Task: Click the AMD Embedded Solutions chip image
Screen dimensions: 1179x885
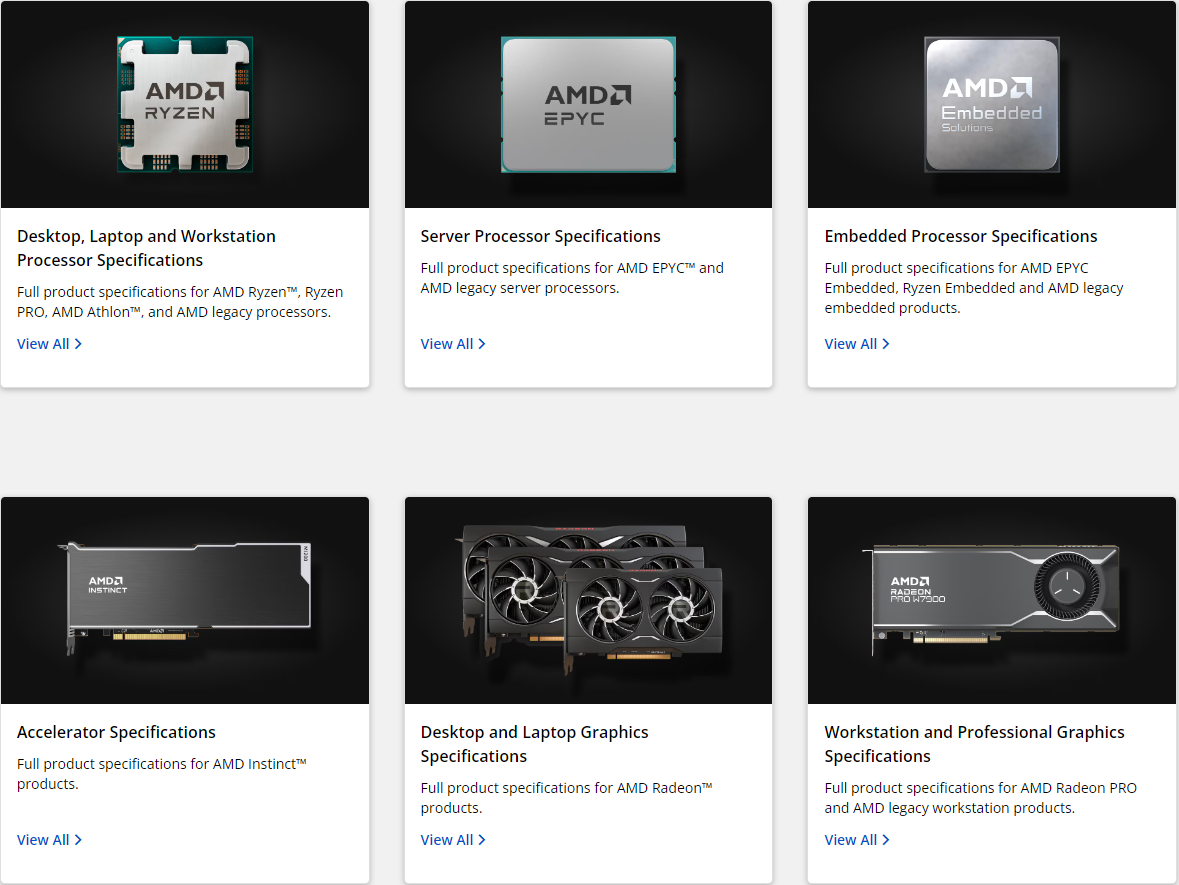Action: pyautogui.click(x=992, y=105)
